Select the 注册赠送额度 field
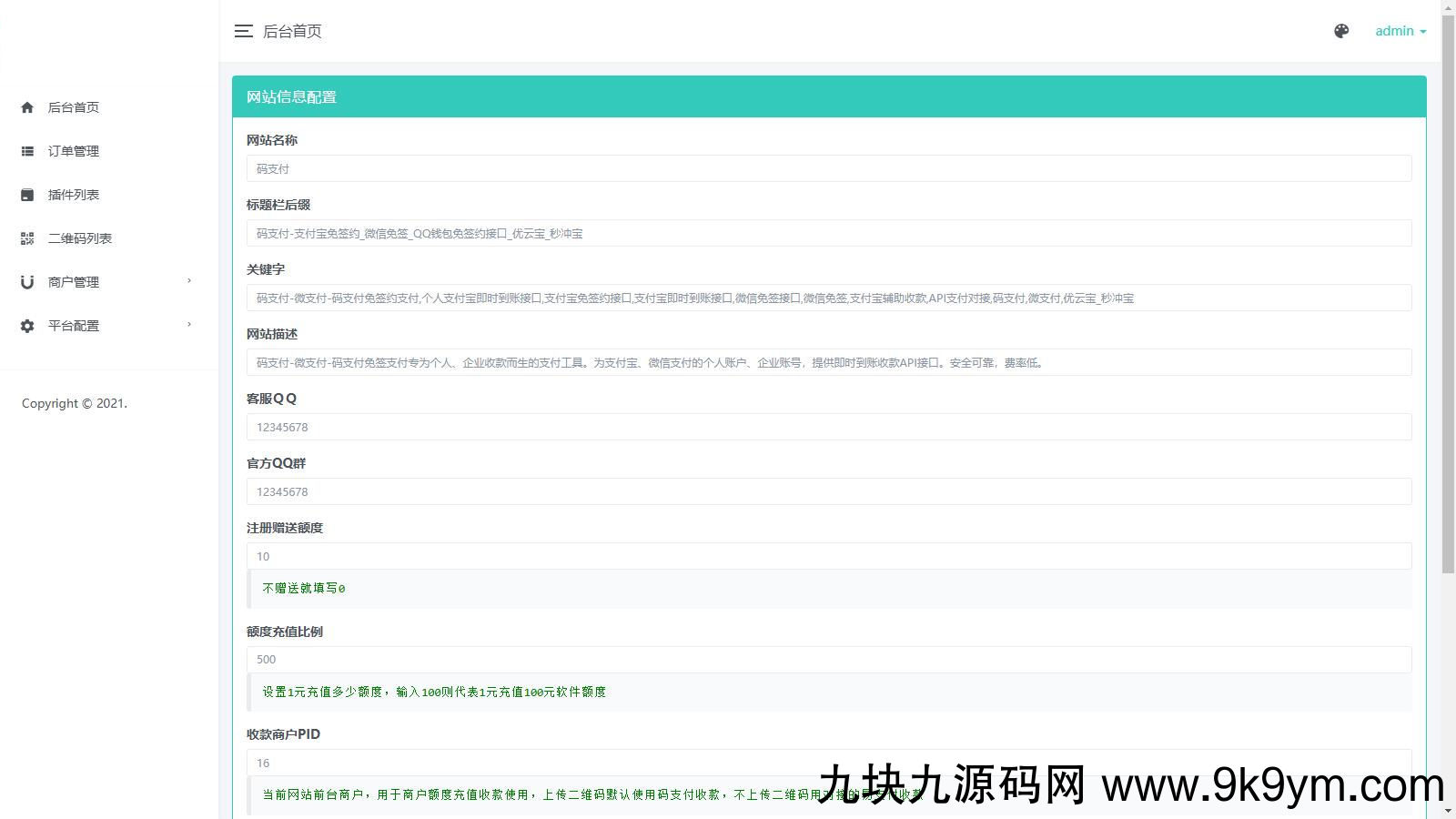The width and height of the screenshot is (1456, 819). 828,556
